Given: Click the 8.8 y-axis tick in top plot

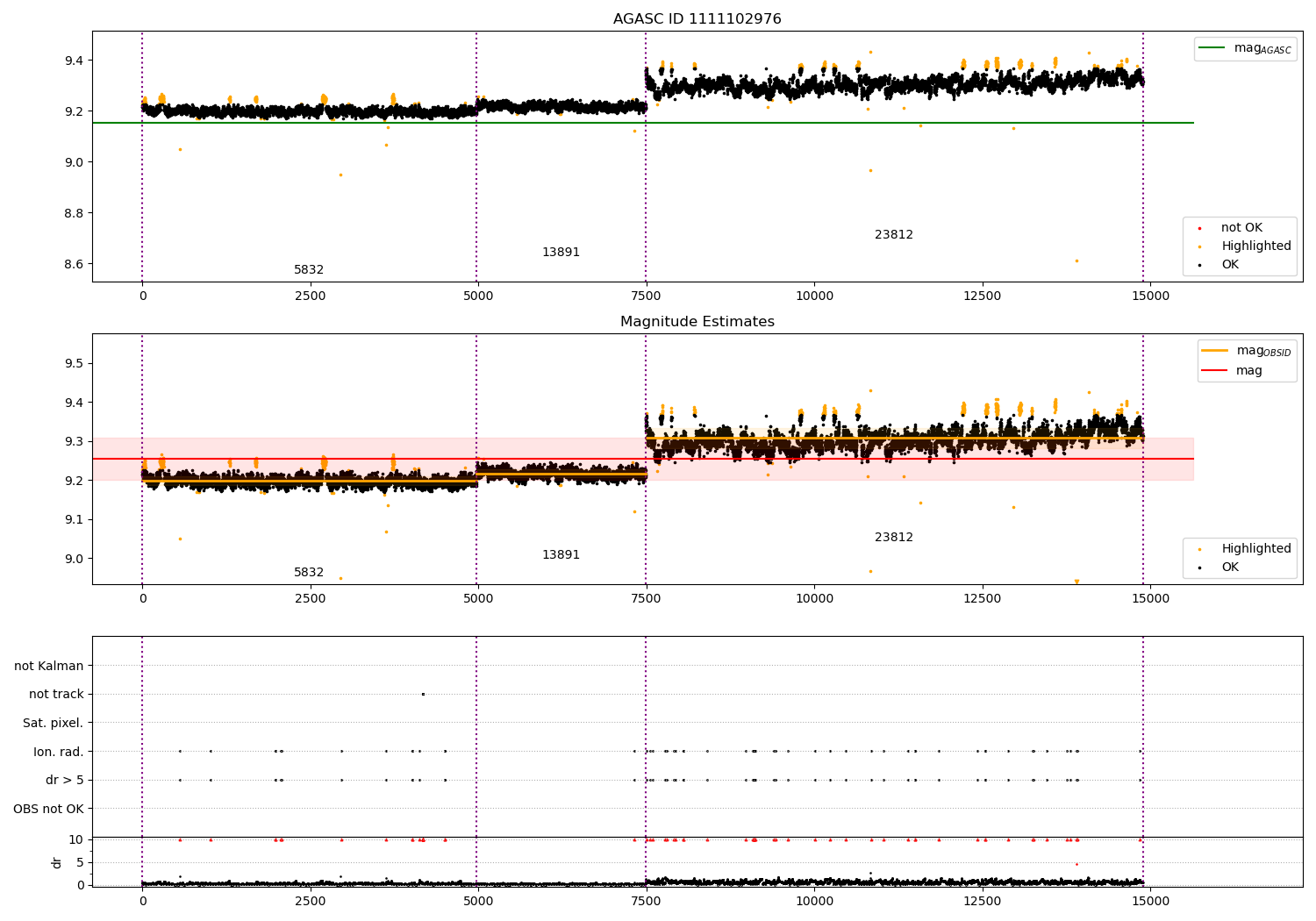Looking at the screenshot, I should (x=74, y=213).
